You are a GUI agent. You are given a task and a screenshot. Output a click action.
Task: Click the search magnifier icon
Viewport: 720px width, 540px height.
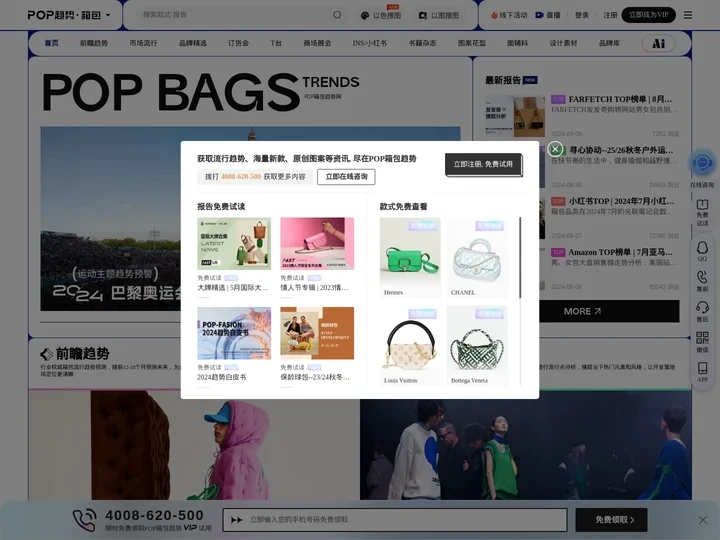(337, 15)
